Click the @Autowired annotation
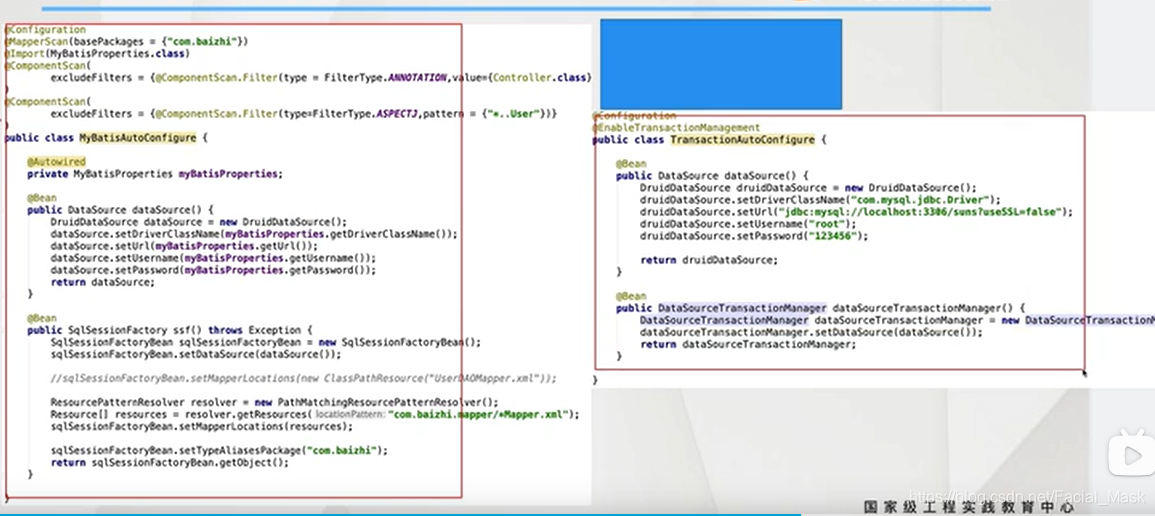 point(57,162)
